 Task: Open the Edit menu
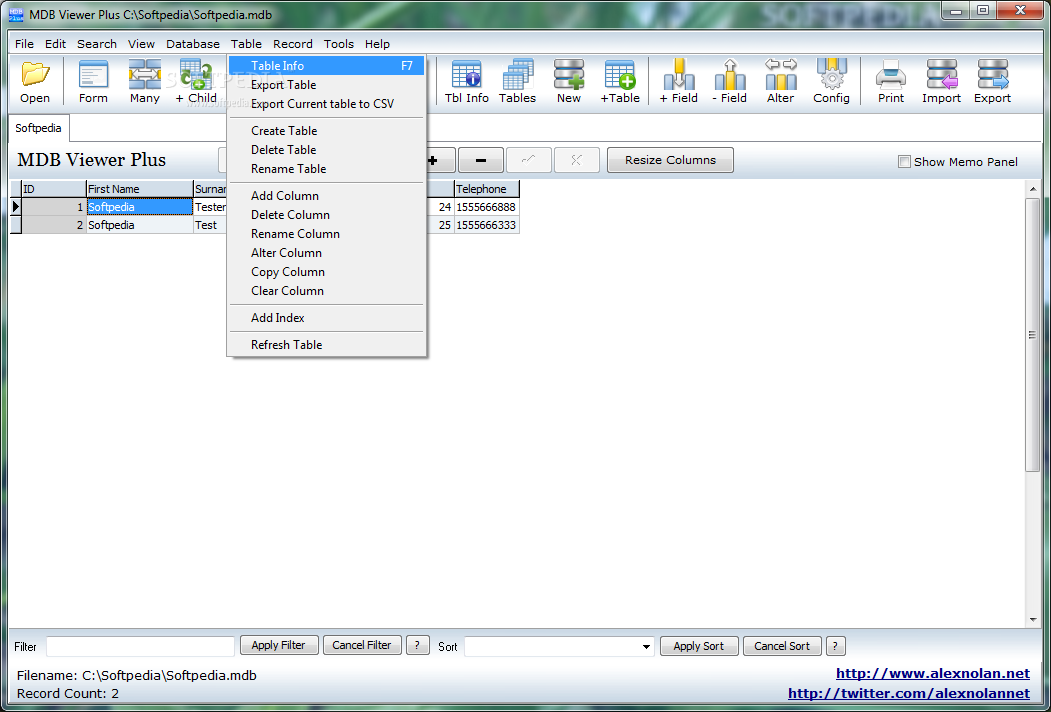point(56,44)
